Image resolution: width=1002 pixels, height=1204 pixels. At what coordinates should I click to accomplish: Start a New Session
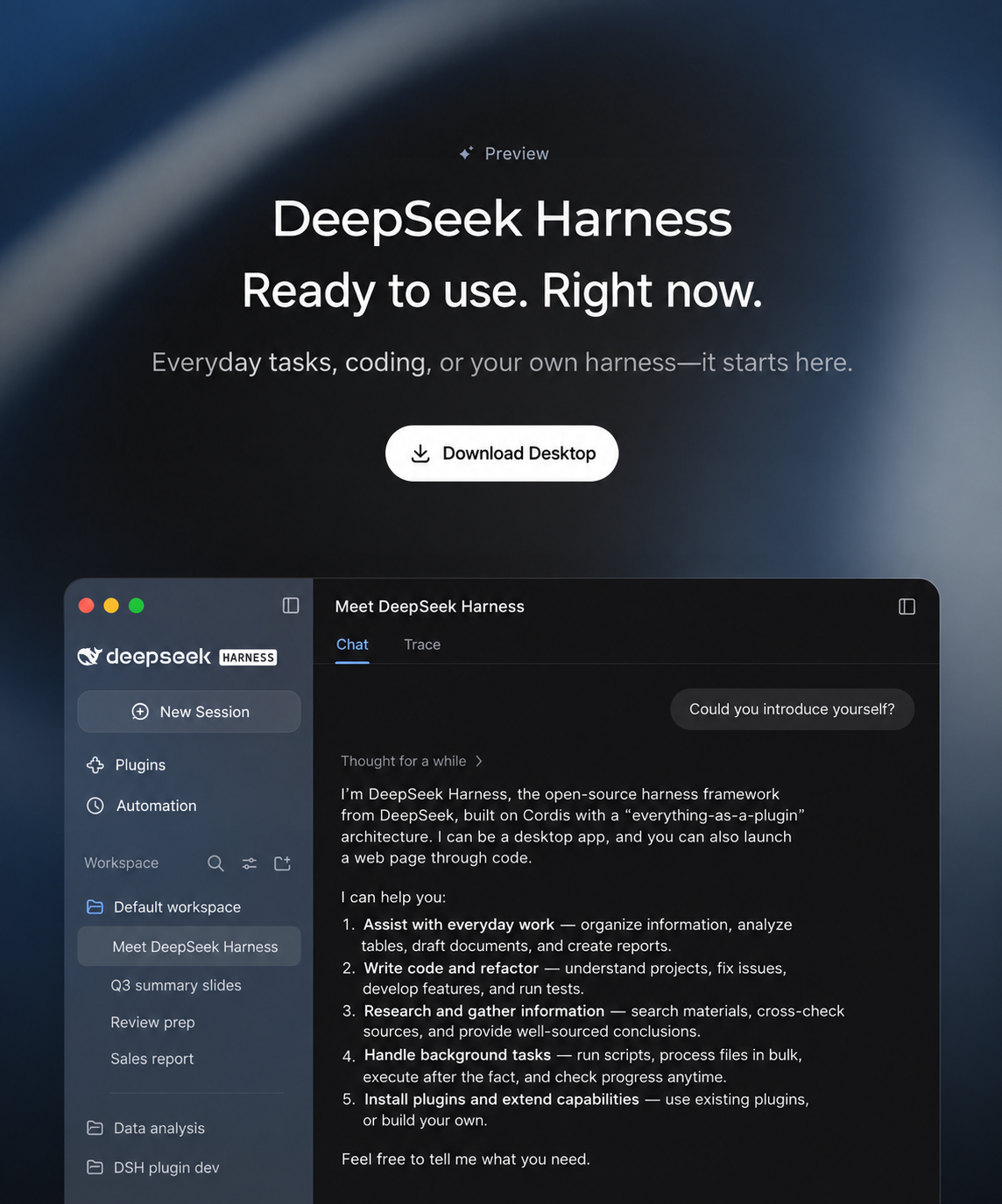pos(189,712)
